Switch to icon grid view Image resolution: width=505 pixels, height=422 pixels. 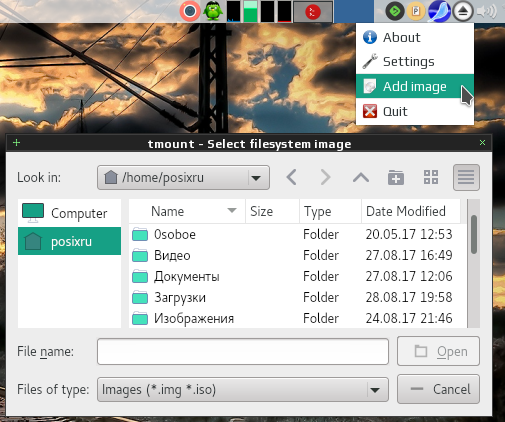coord(431,177)
